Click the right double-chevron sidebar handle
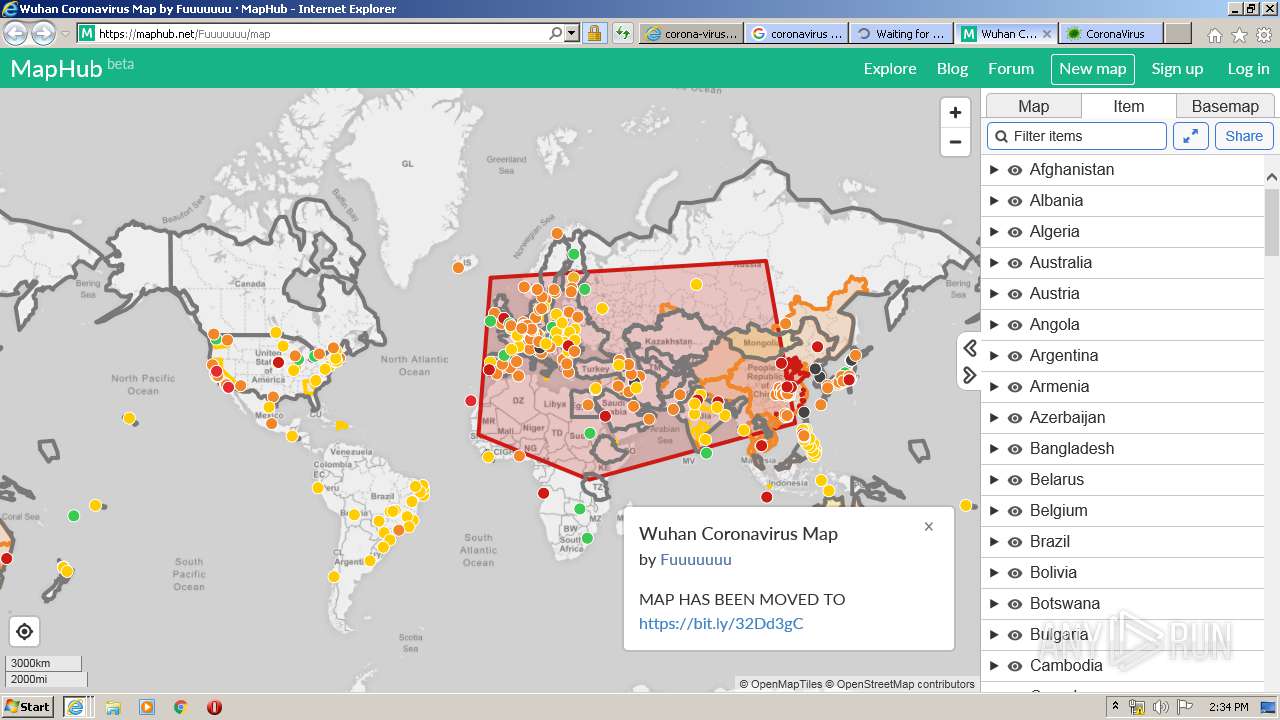 point(969,375)
